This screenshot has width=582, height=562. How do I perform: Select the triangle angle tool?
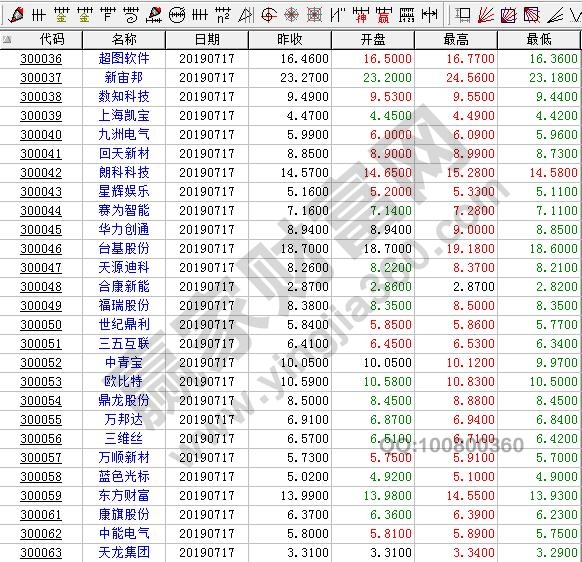(x=246, y=15)
